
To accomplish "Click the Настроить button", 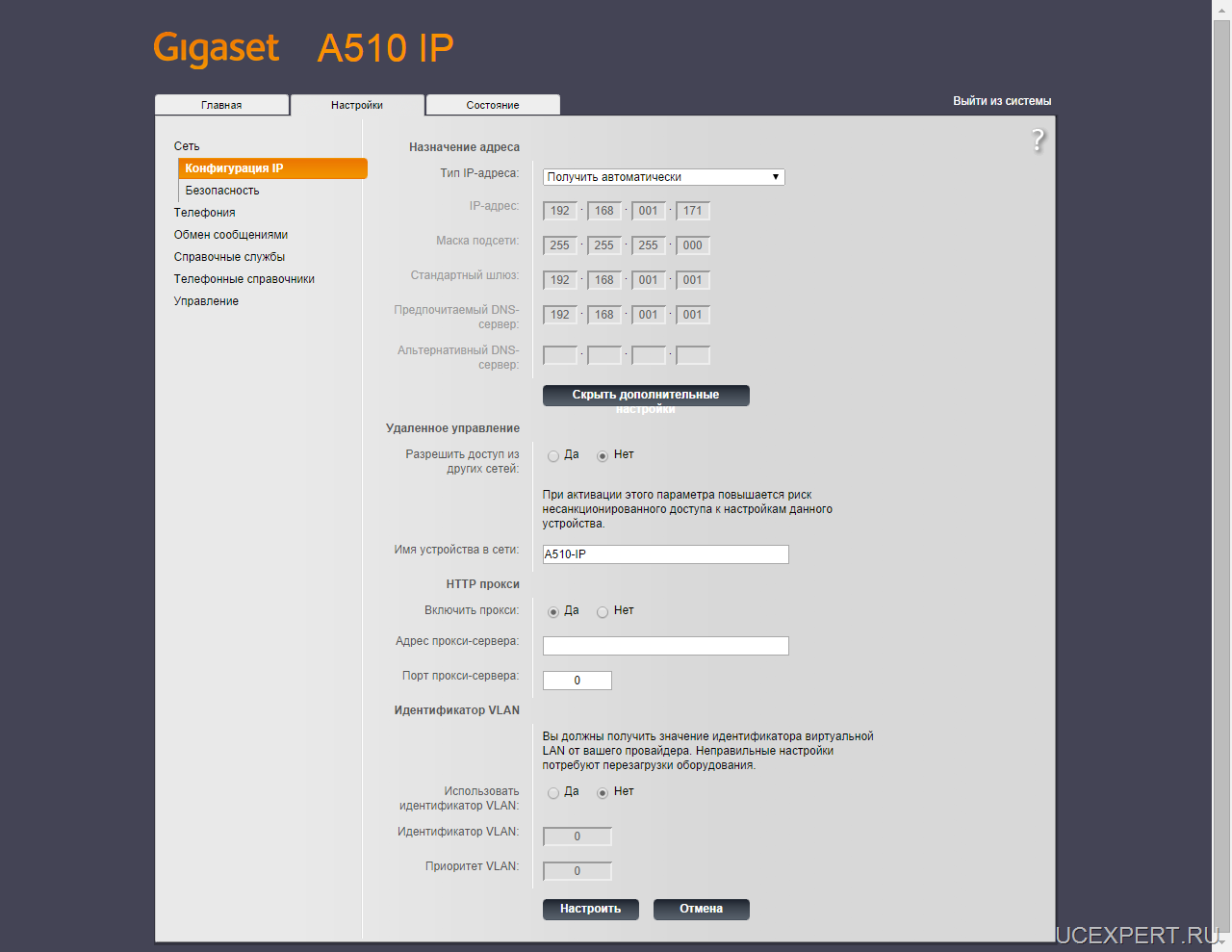I will (591, 909).
